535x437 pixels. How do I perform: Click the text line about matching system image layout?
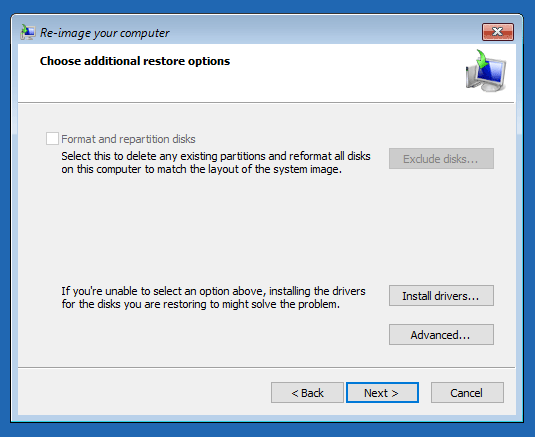pos(201,169)
